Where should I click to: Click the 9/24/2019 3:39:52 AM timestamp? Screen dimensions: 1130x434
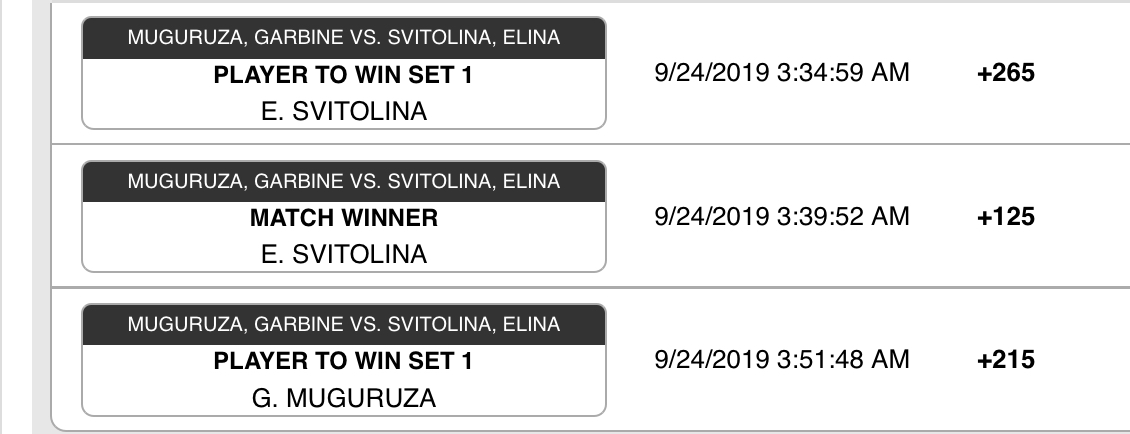[780, 217]
